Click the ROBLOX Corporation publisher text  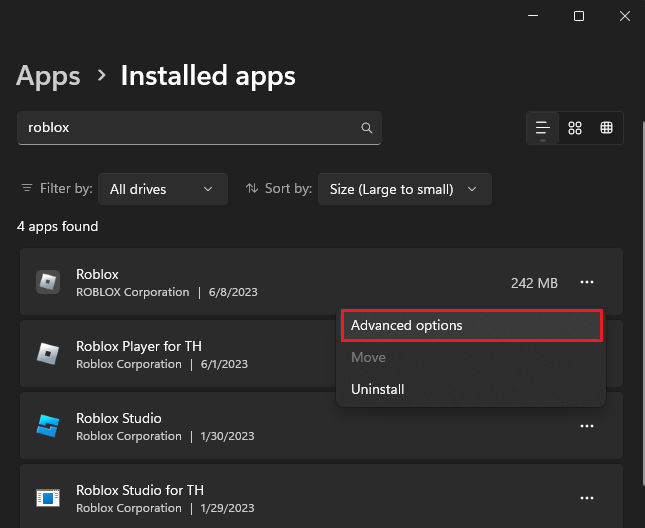132,292
